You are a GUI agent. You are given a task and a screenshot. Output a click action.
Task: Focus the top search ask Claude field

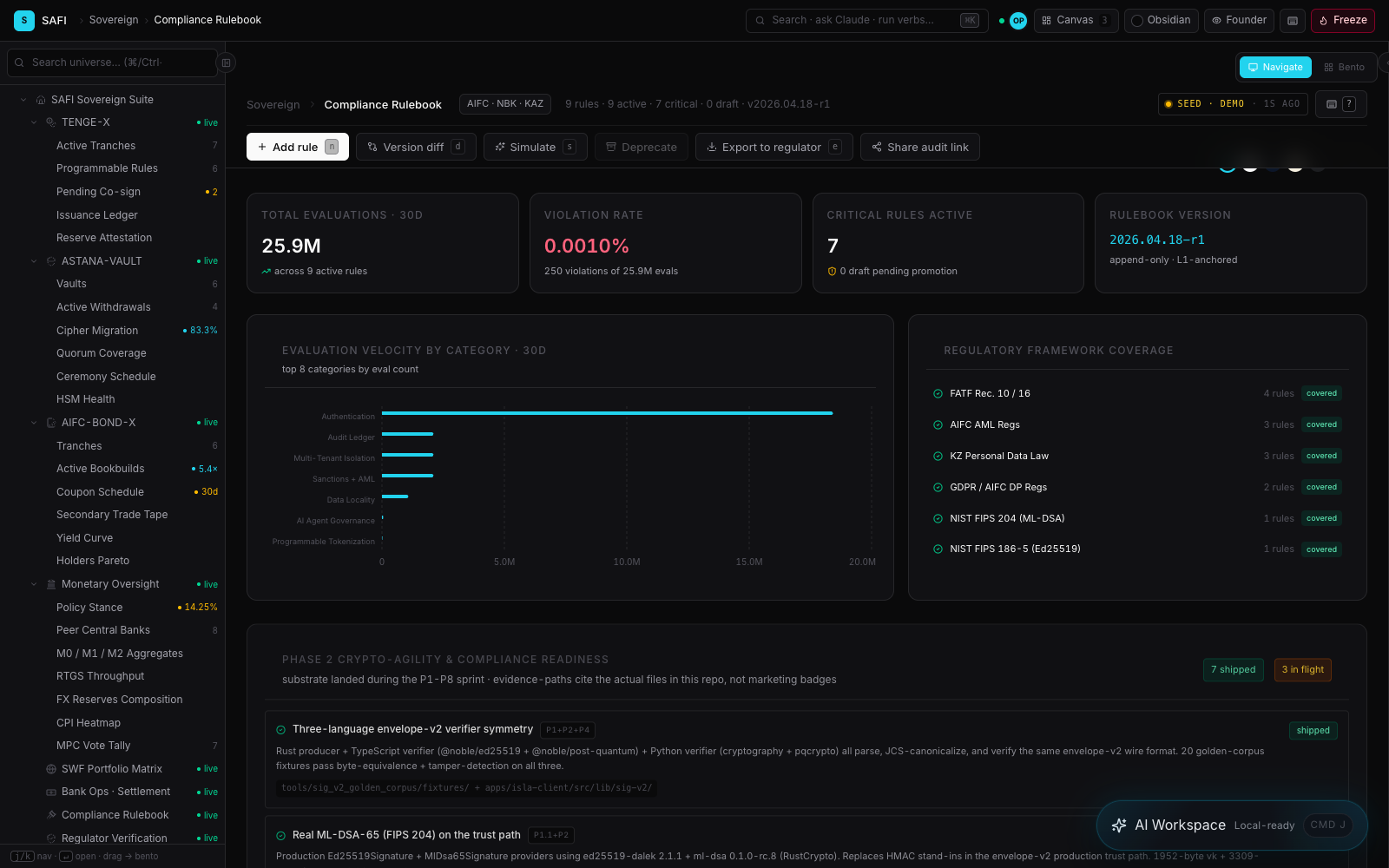tap(866, 20)
